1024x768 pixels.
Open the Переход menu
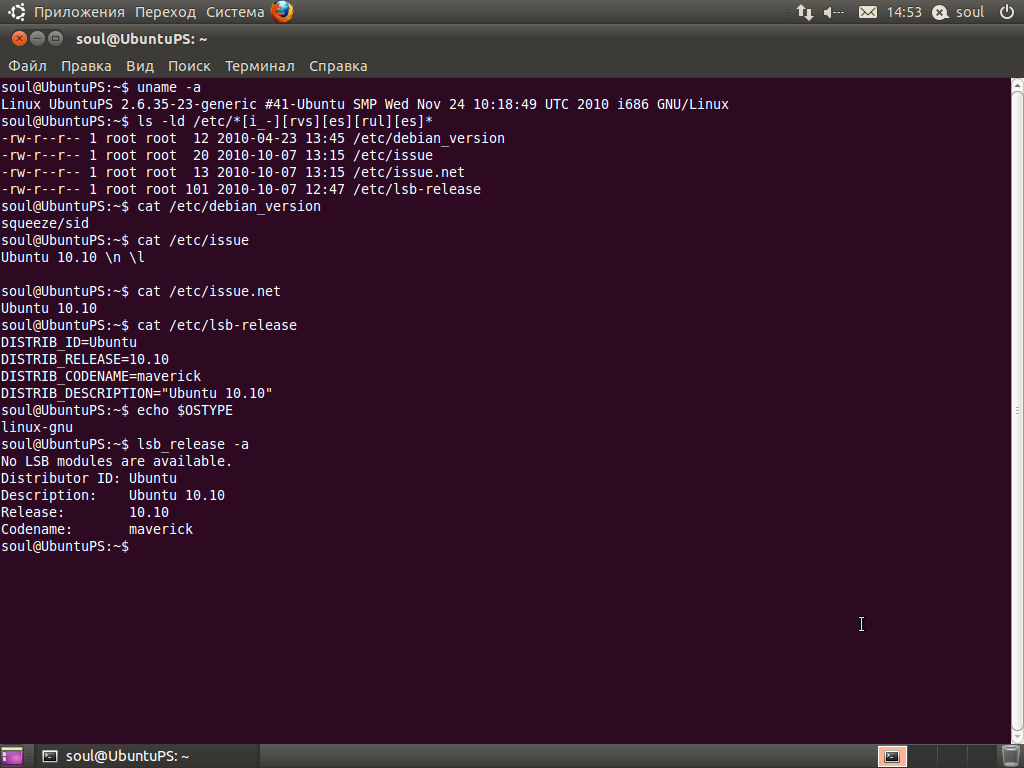(165, 12)
